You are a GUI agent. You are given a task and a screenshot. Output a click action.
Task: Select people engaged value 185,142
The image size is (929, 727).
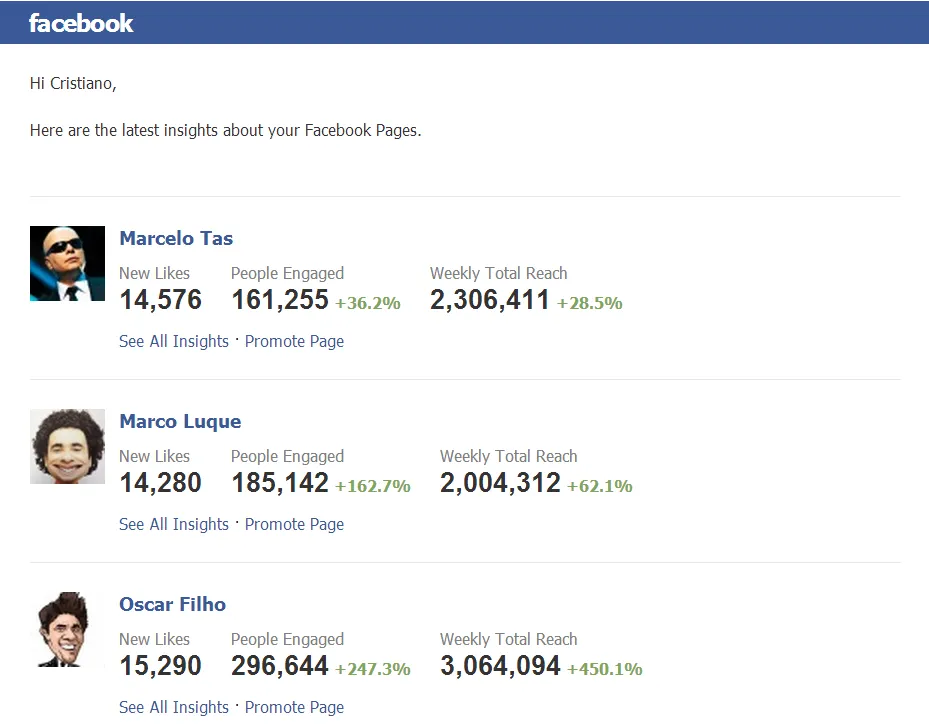pyautogui.click(x=280, y=483)
